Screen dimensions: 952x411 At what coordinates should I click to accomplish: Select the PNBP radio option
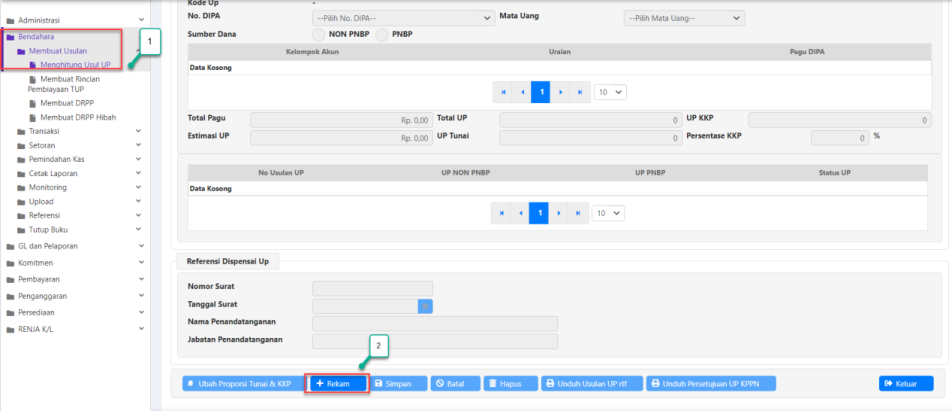382,34
